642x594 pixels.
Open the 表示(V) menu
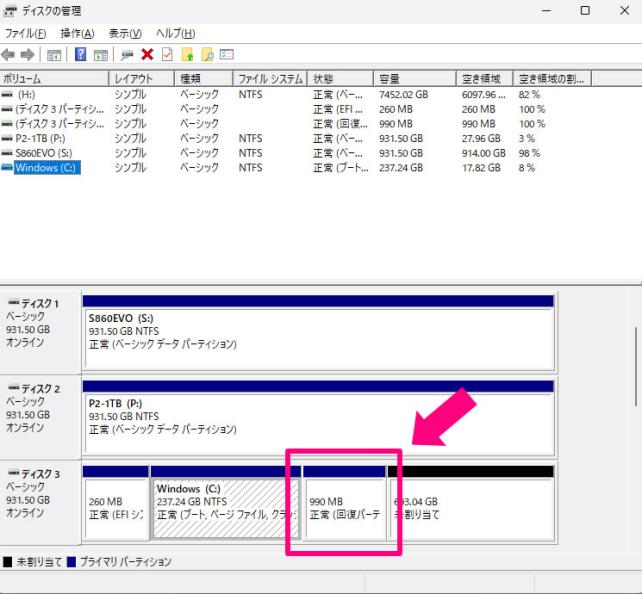tap(125, 34)
